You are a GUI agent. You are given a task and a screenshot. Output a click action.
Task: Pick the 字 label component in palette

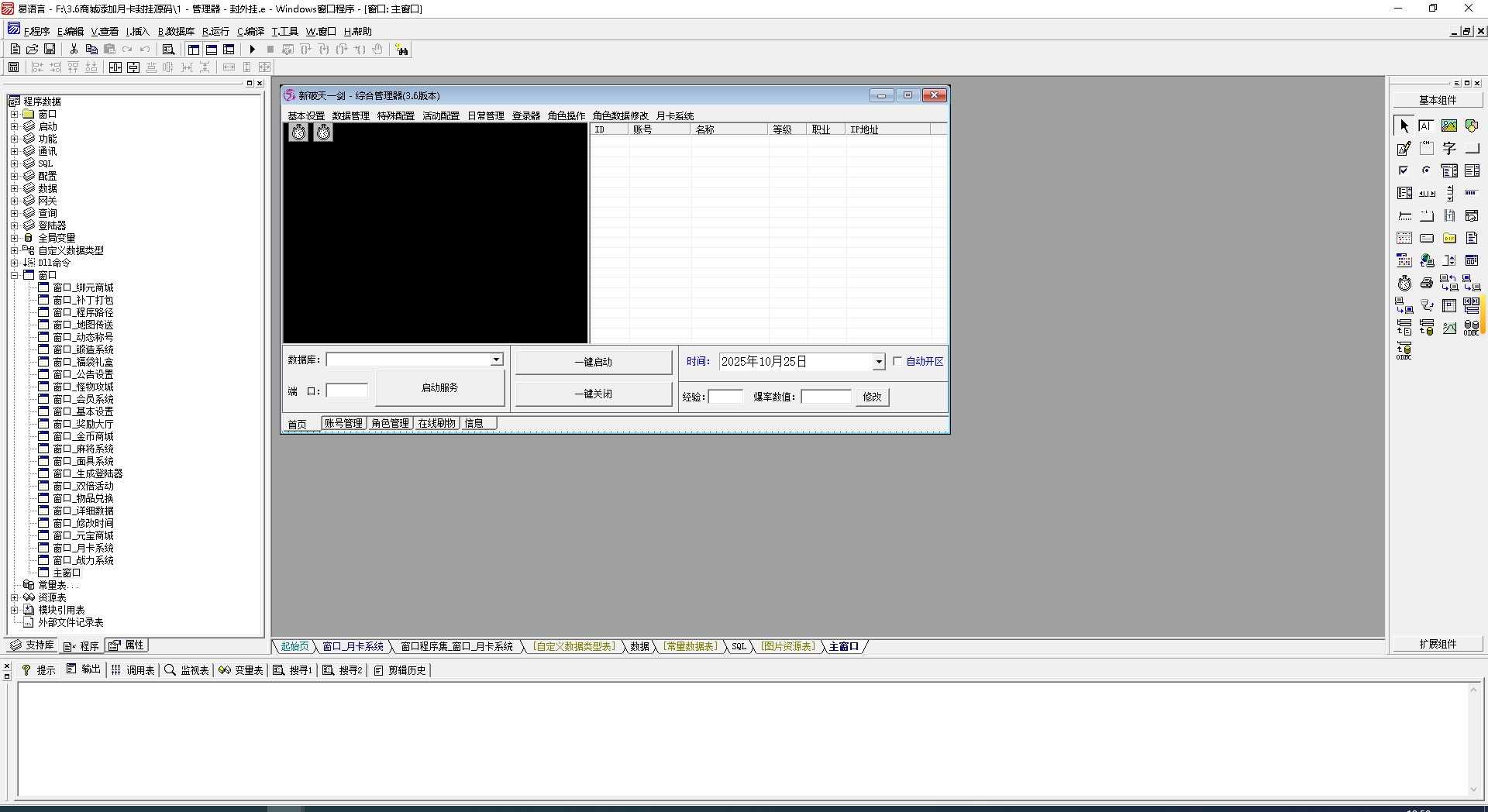tap(1449, 149)
